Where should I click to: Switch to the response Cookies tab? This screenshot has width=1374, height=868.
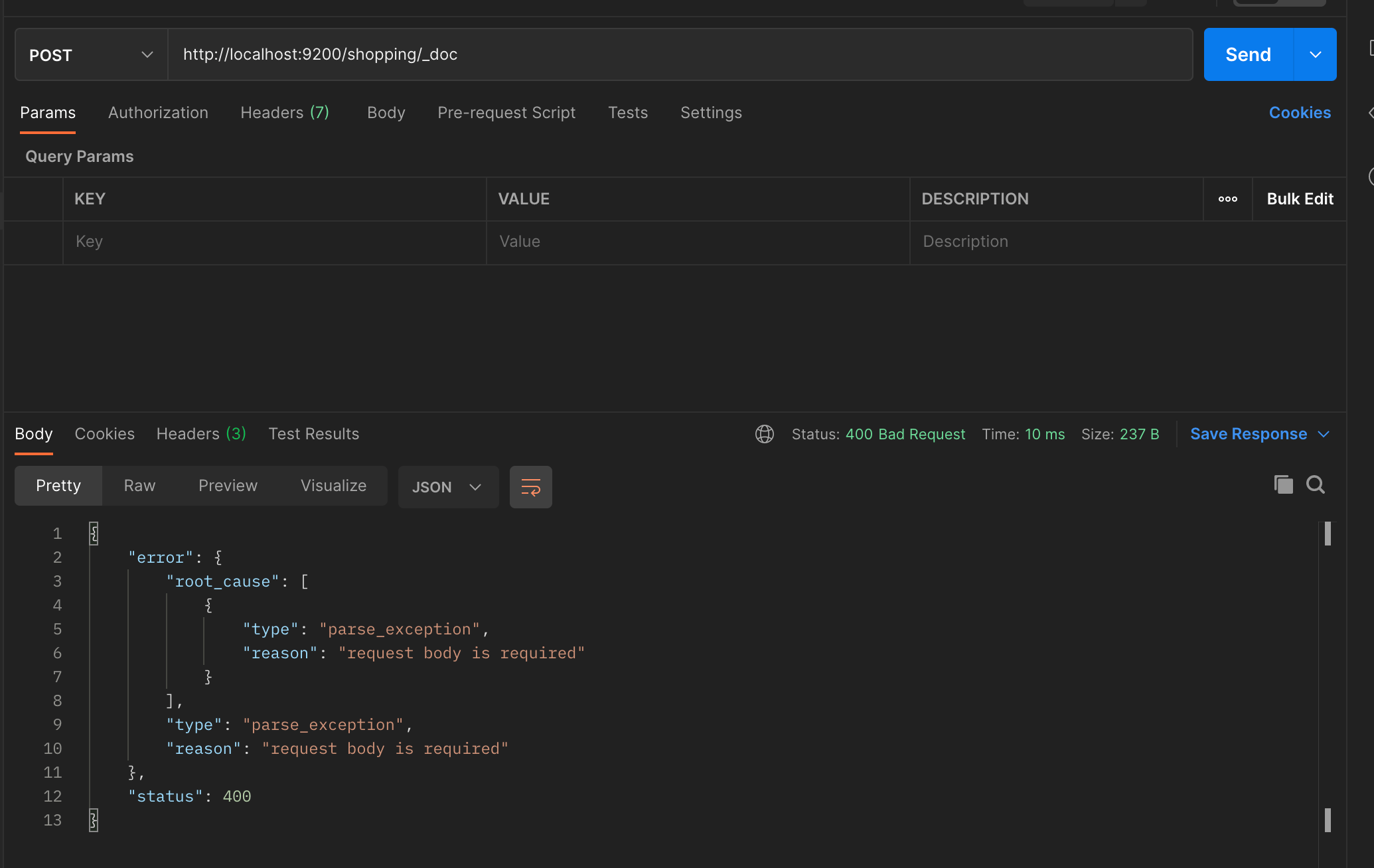click(105, 434)
